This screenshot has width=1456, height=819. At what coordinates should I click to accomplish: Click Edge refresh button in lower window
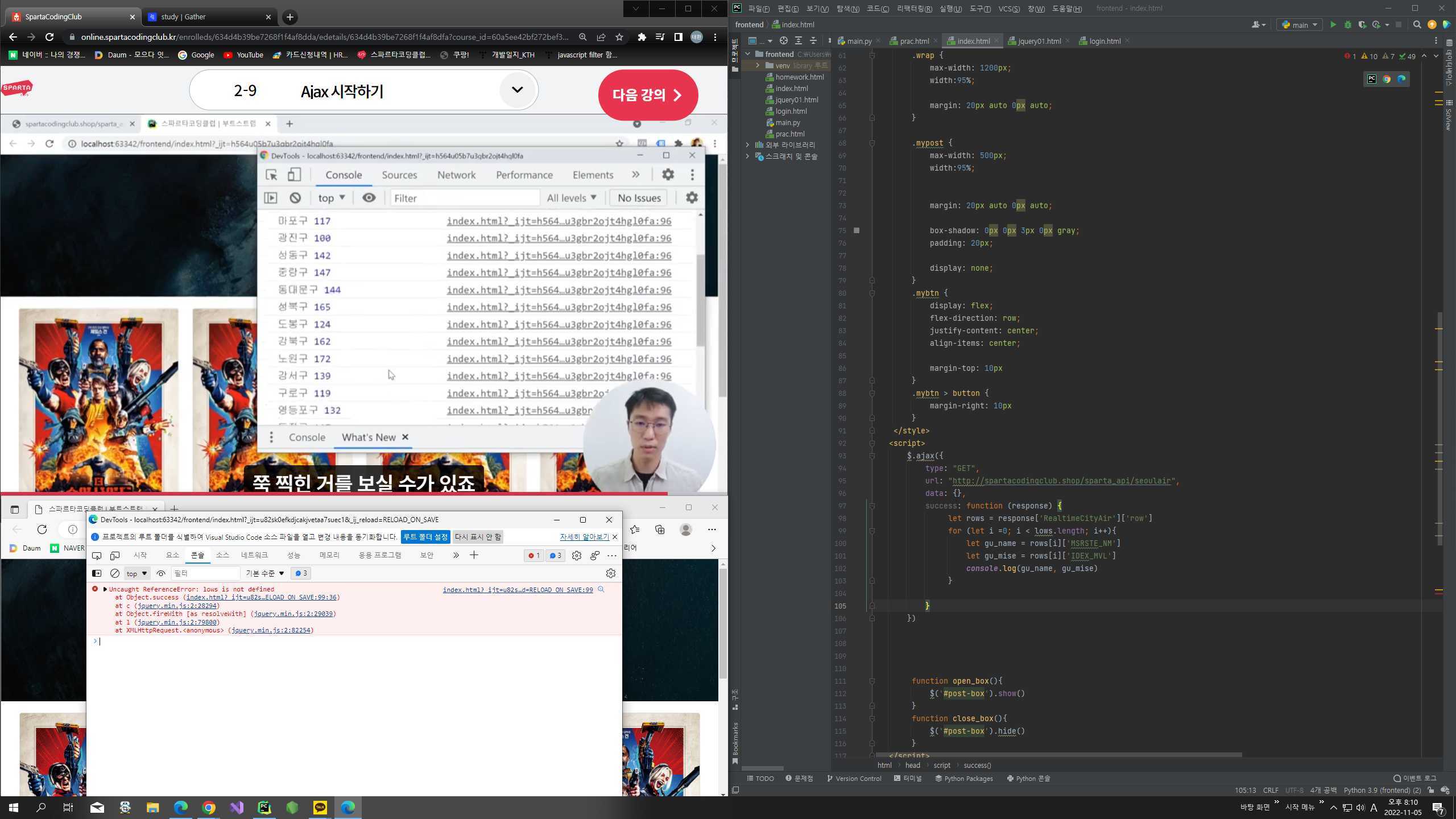(42, 530)
